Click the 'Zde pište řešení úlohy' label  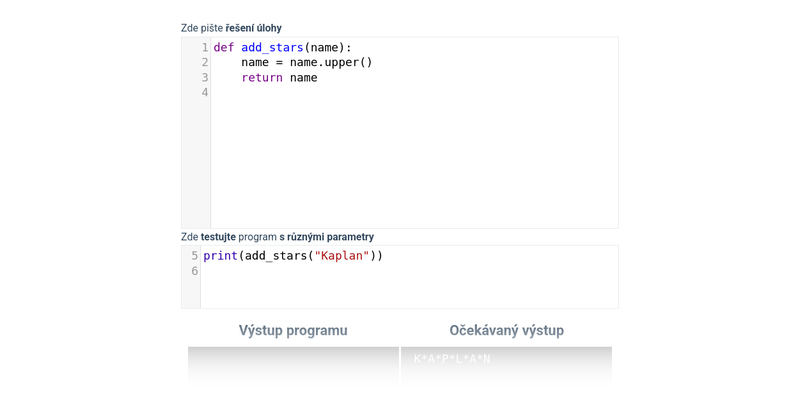pyautogui.click(x=231, y=28)
